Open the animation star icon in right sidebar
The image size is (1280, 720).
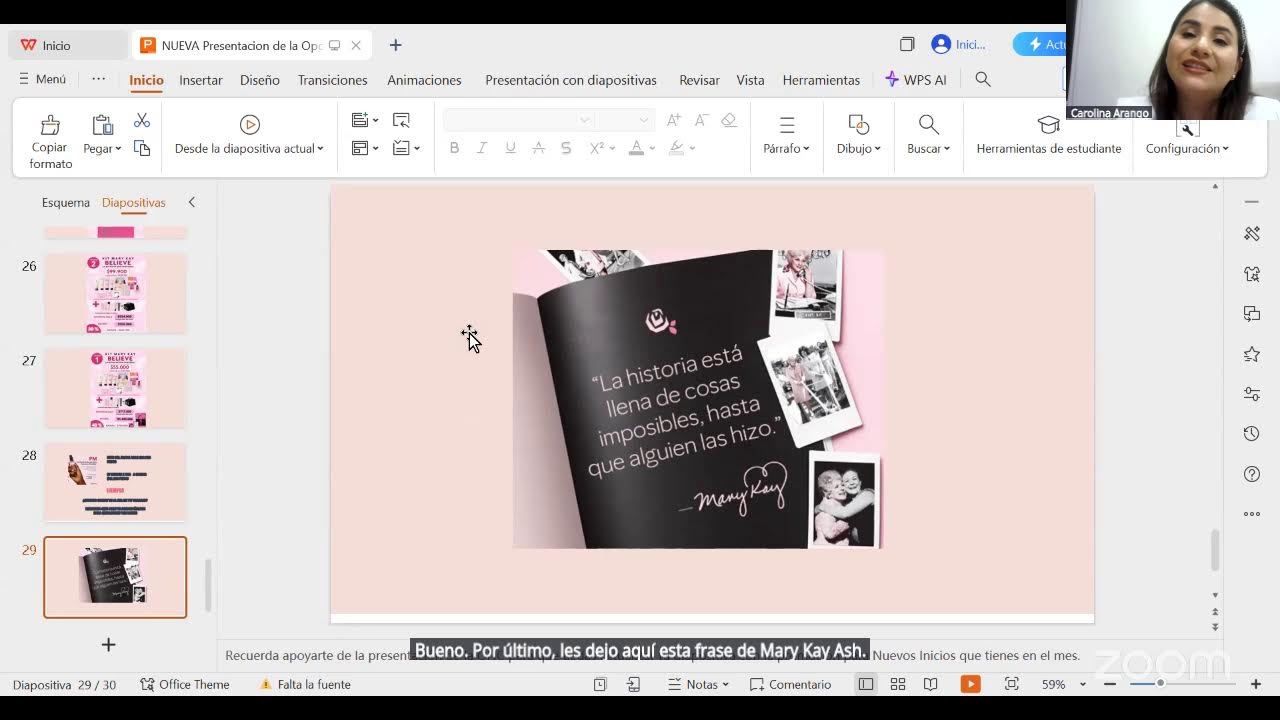[1252, 354]
